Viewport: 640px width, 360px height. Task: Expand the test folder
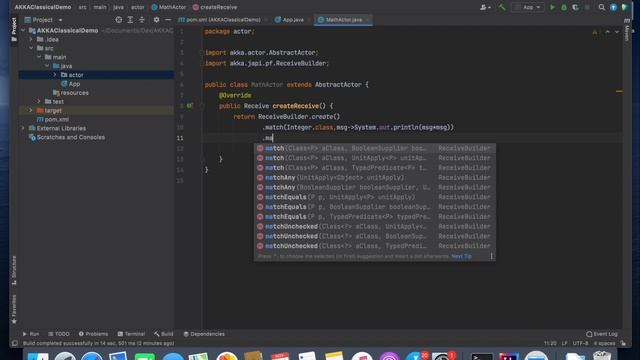(x=39, y=101)
